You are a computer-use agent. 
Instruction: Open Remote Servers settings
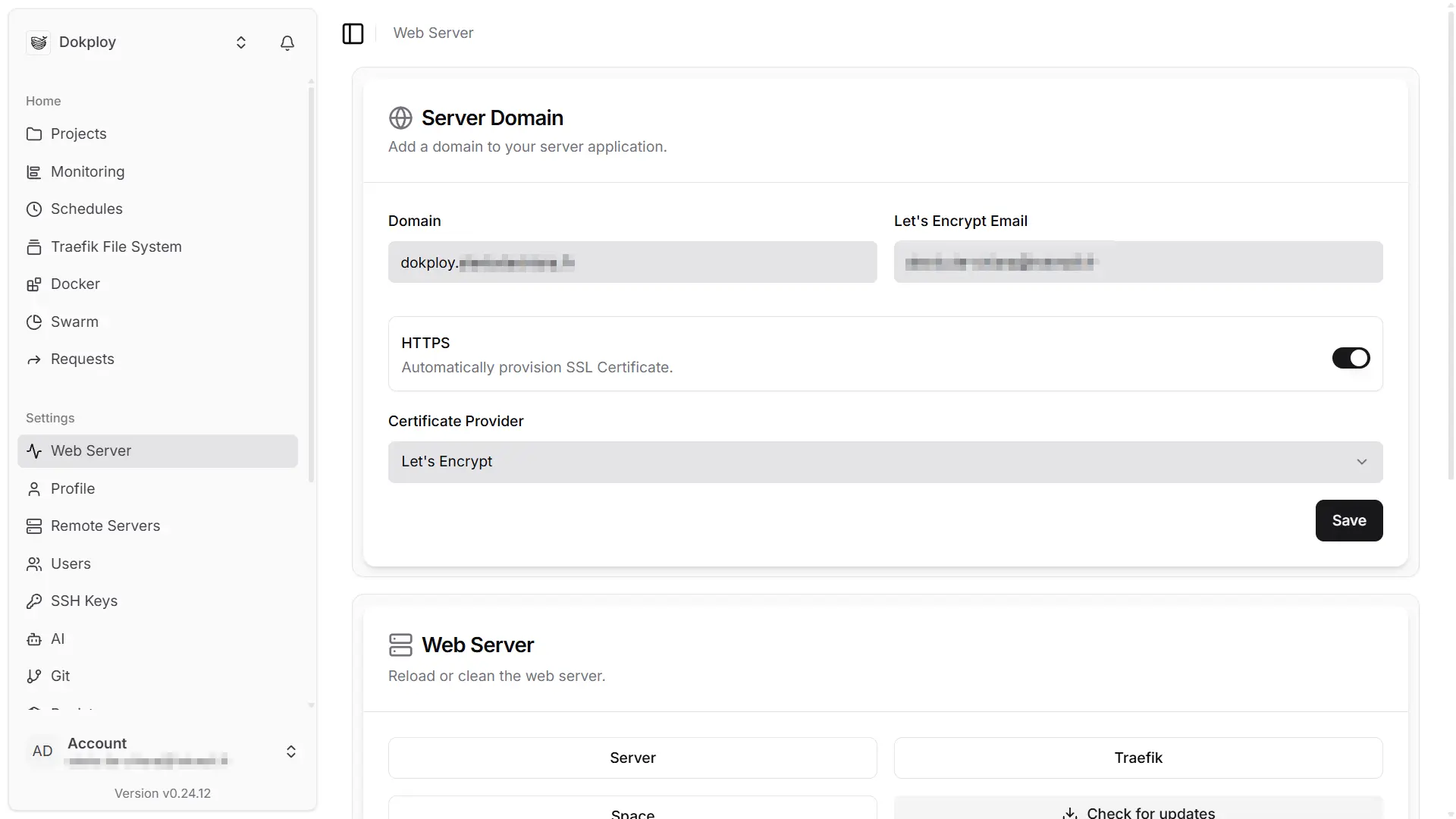tap(158, 526)
